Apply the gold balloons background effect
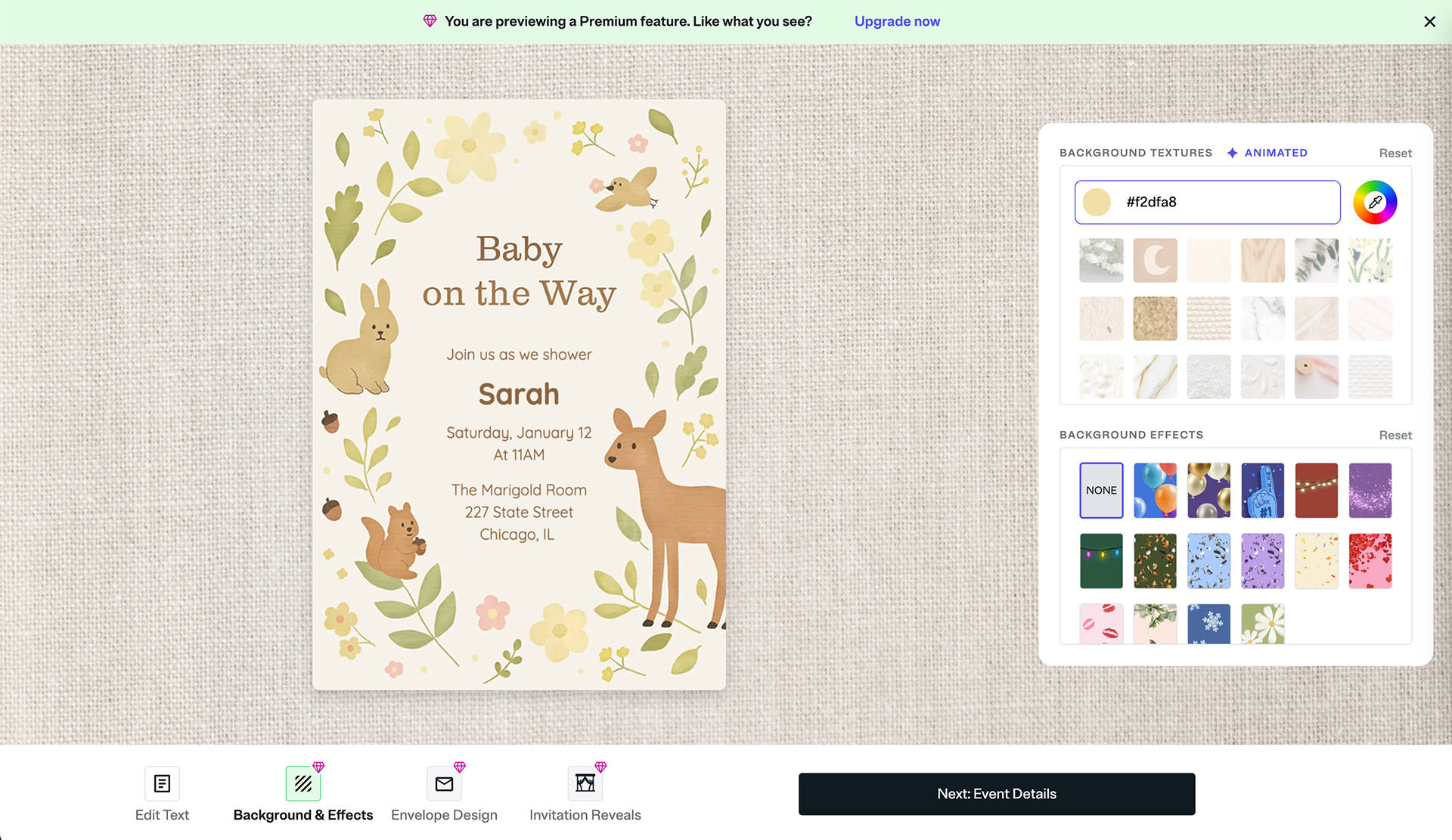Viewport: 1452px width, 840px height. pos(1208,490)
